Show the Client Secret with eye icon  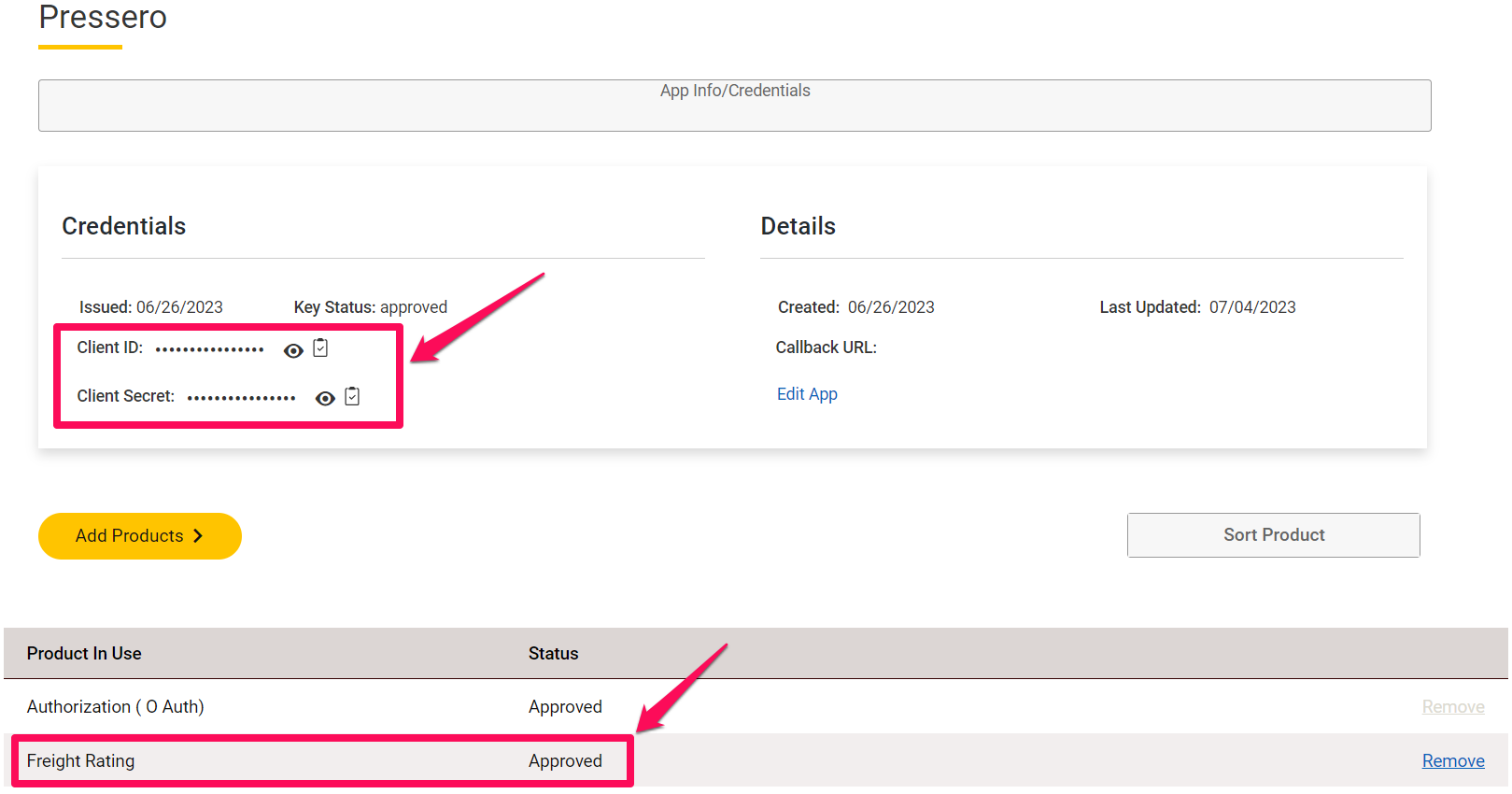click(325, 399)
